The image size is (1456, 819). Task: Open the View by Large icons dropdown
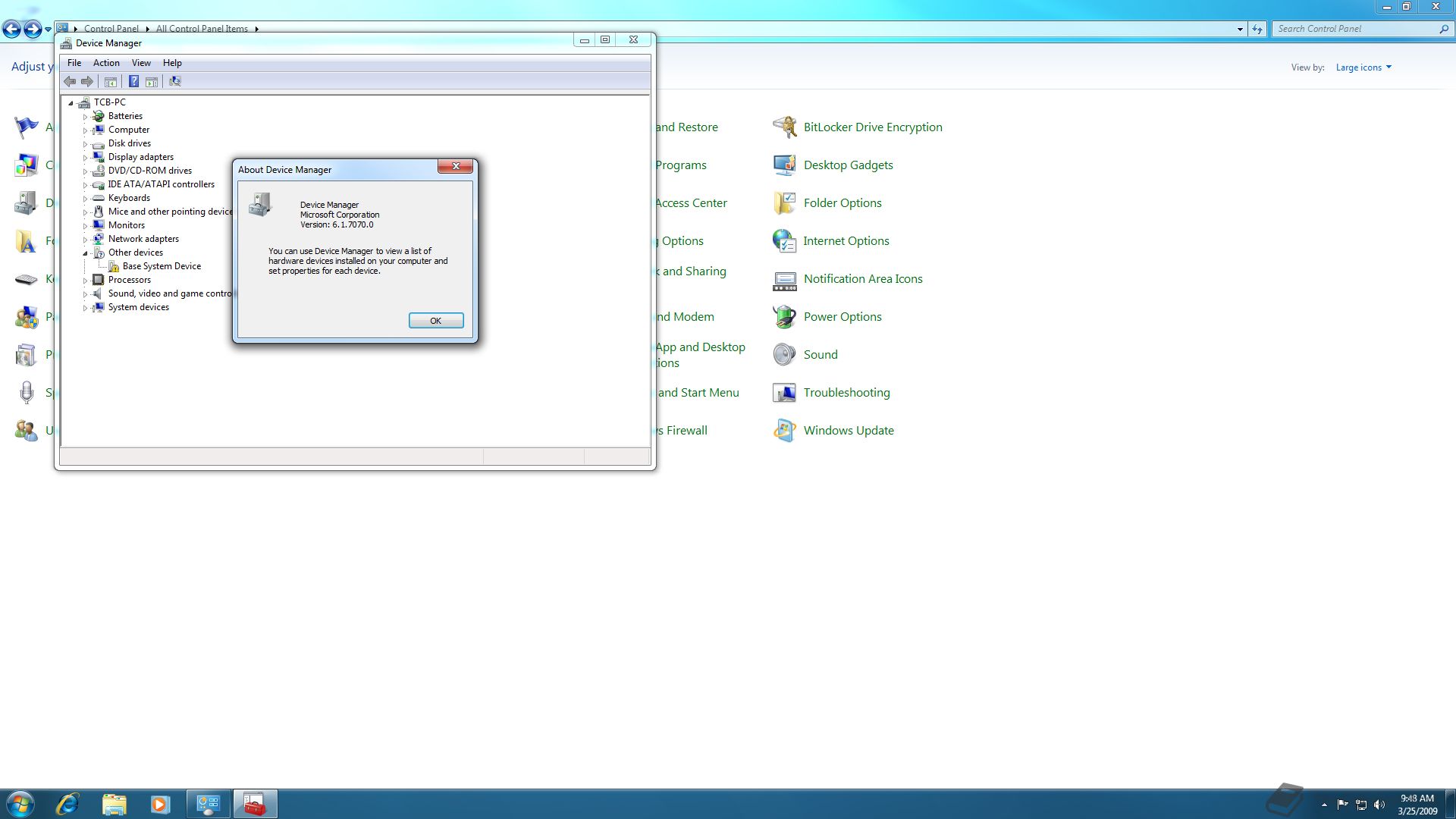pyautogui.click(x=1363, y=67)
